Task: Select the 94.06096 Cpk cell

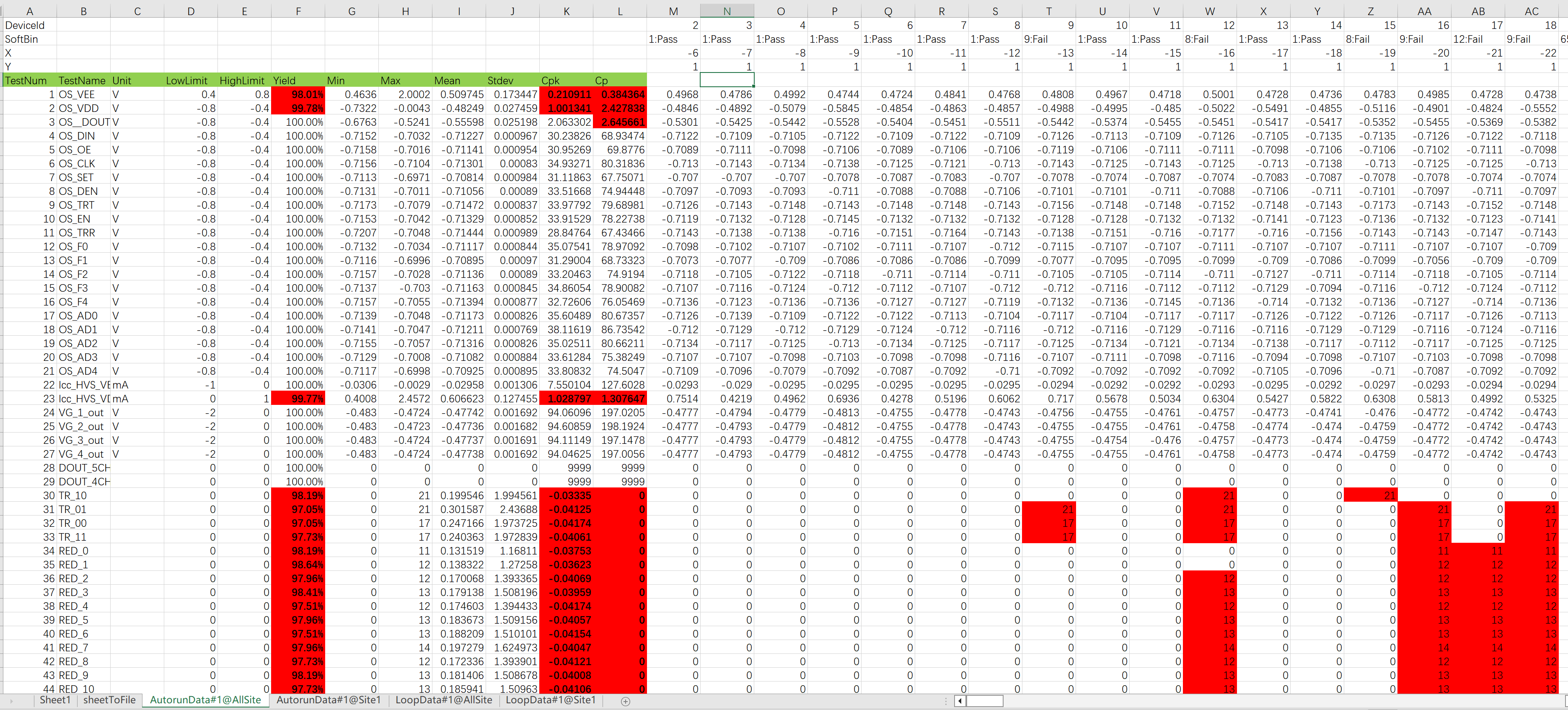Action: [566, 413]
